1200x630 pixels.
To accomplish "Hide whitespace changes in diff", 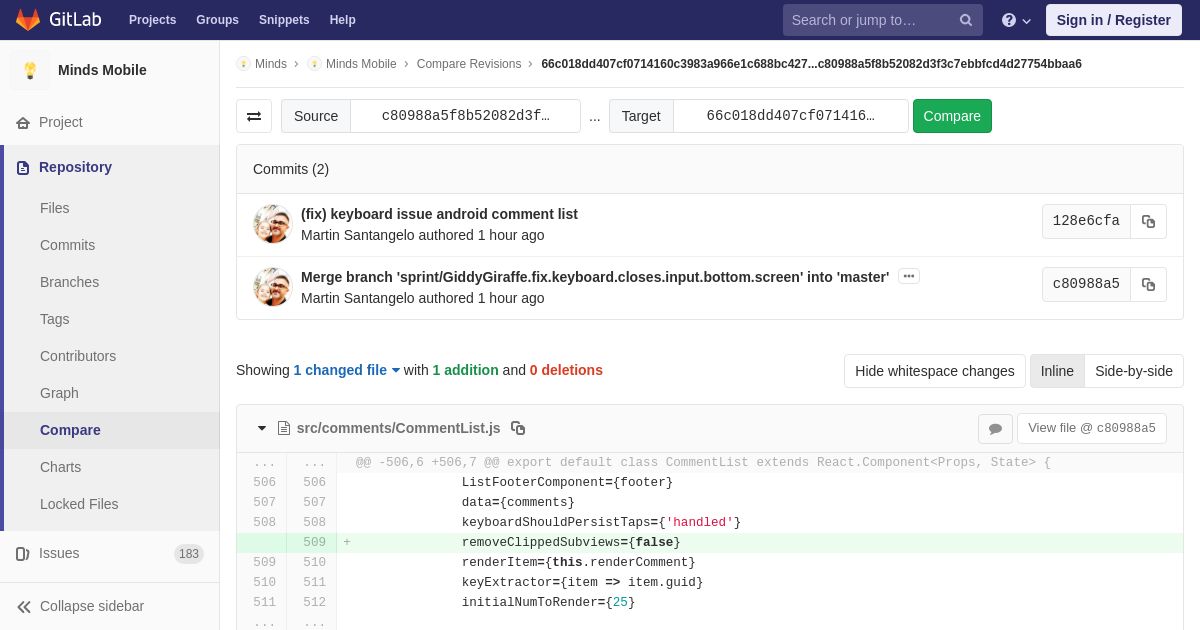I will pyautogui.click(x=934, y=371).
